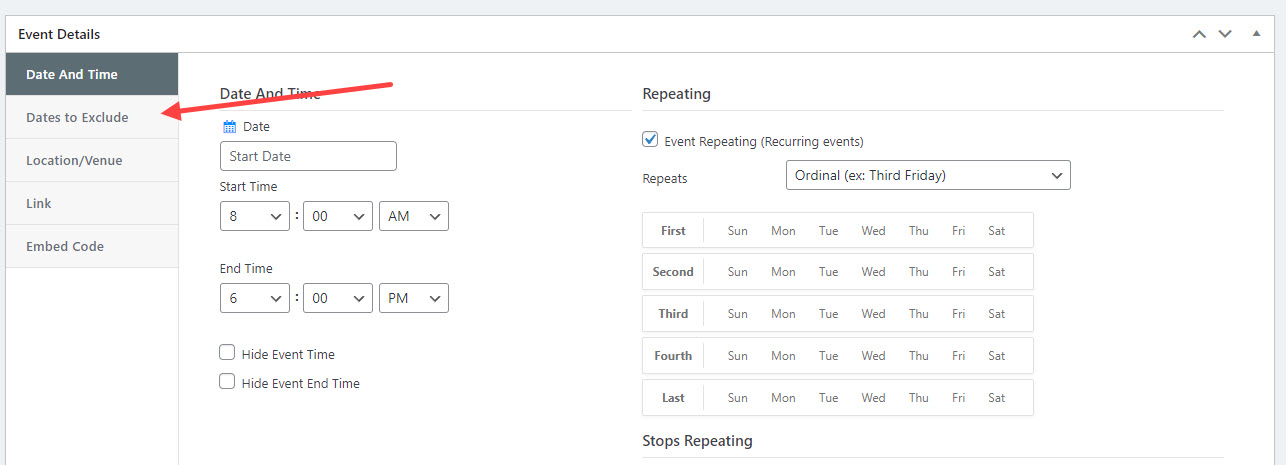Viewport: 1286px width, 465px height.
Task: Select Sat in the Last row
Action: click(x=996, y=398)
